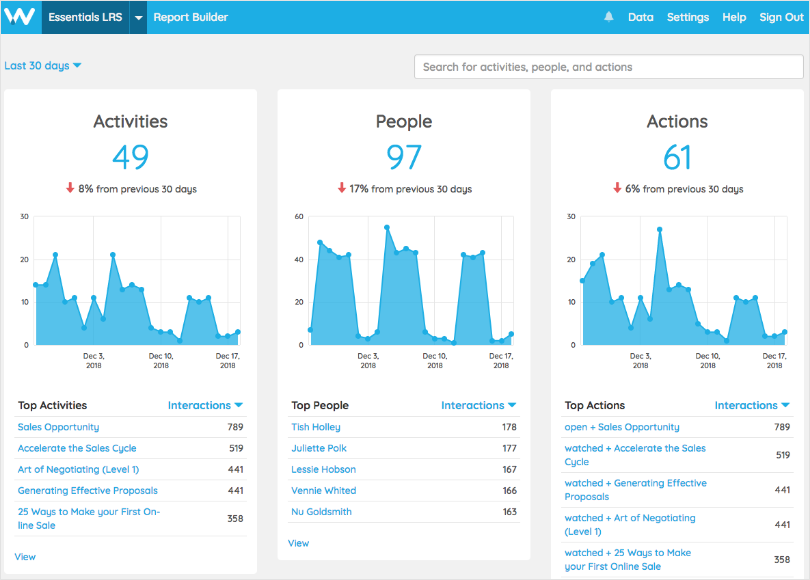
Task: Open the open + Sales Opportunity action
Action: pyautogui.click(x=622, y=427)
